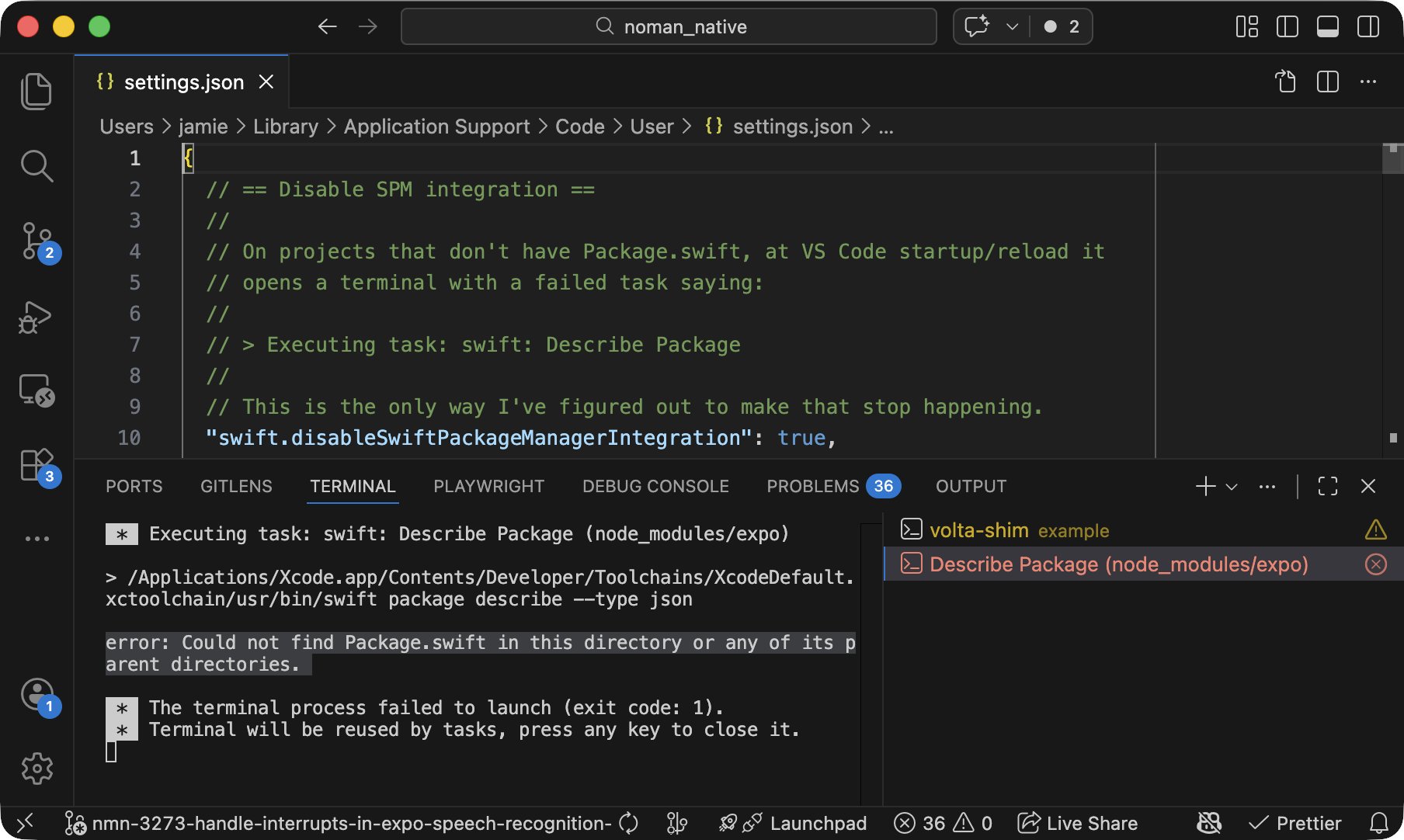
Task: Toggle the secondary side bar
Action: coord(1368,26)
